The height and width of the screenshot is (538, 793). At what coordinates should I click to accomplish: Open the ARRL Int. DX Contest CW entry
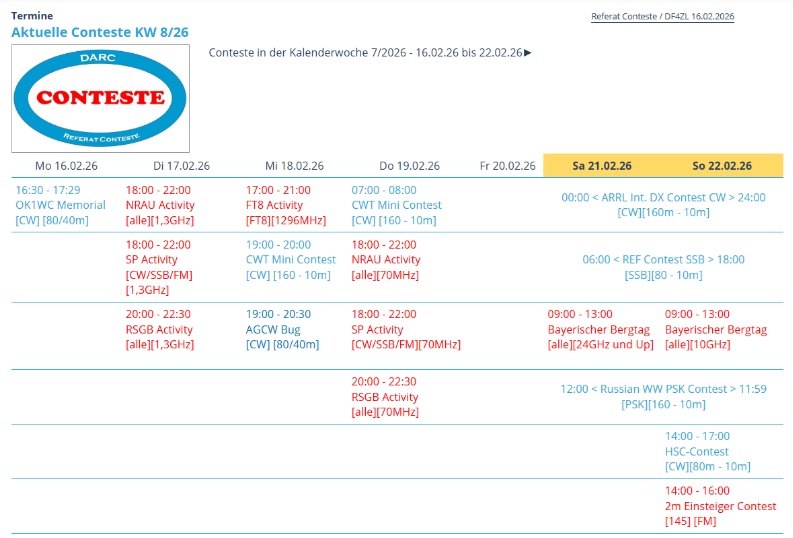[663, 198]
